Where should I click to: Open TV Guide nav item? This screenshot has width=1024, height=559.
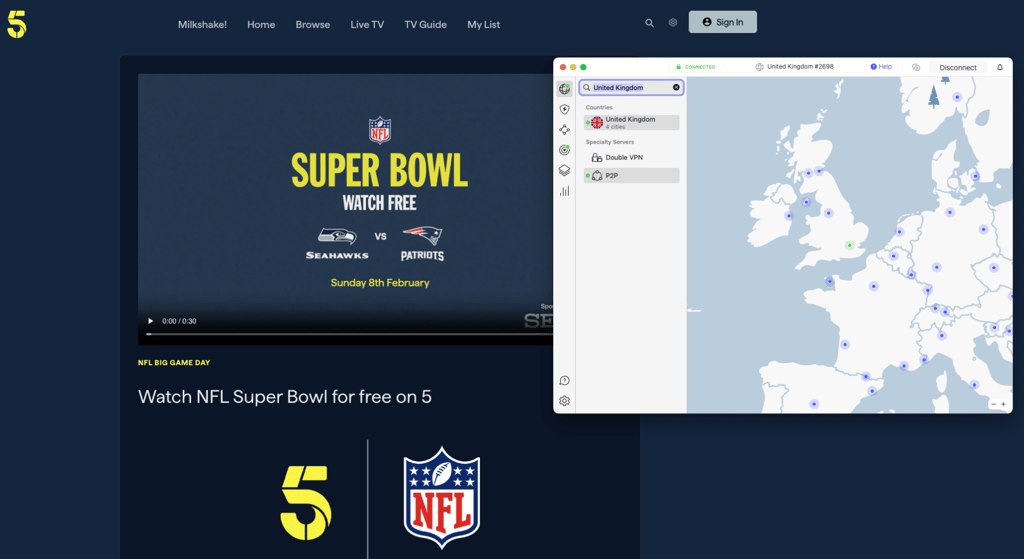(x=425, y=25)
